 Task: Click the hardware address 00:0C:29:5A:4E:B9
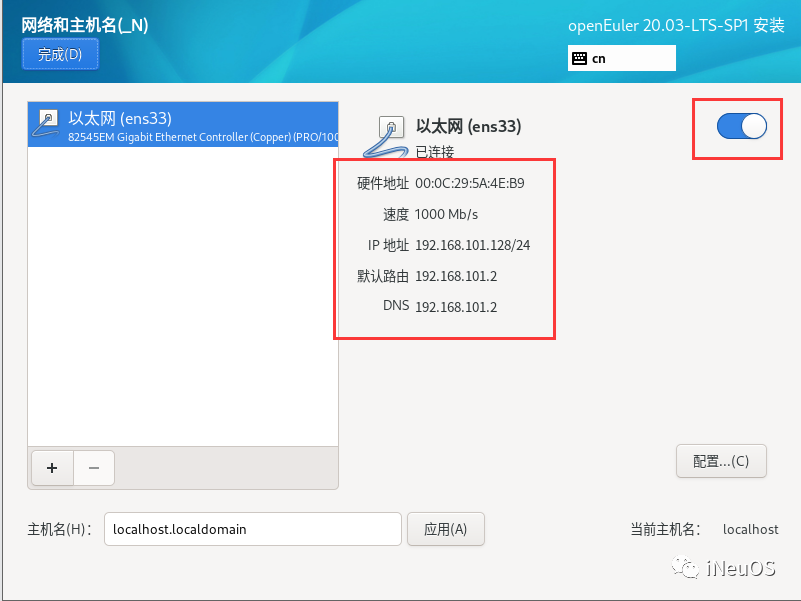point(469,183)
